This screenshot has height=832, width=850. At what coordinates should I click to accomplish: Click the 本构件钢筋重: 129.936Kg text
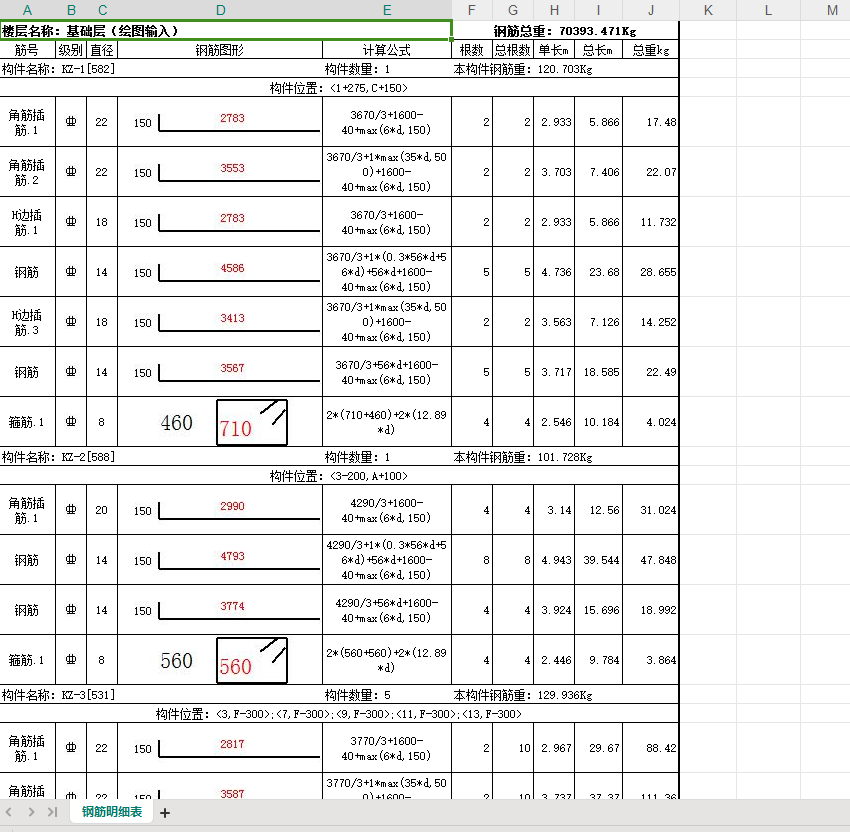pos(523,695)
